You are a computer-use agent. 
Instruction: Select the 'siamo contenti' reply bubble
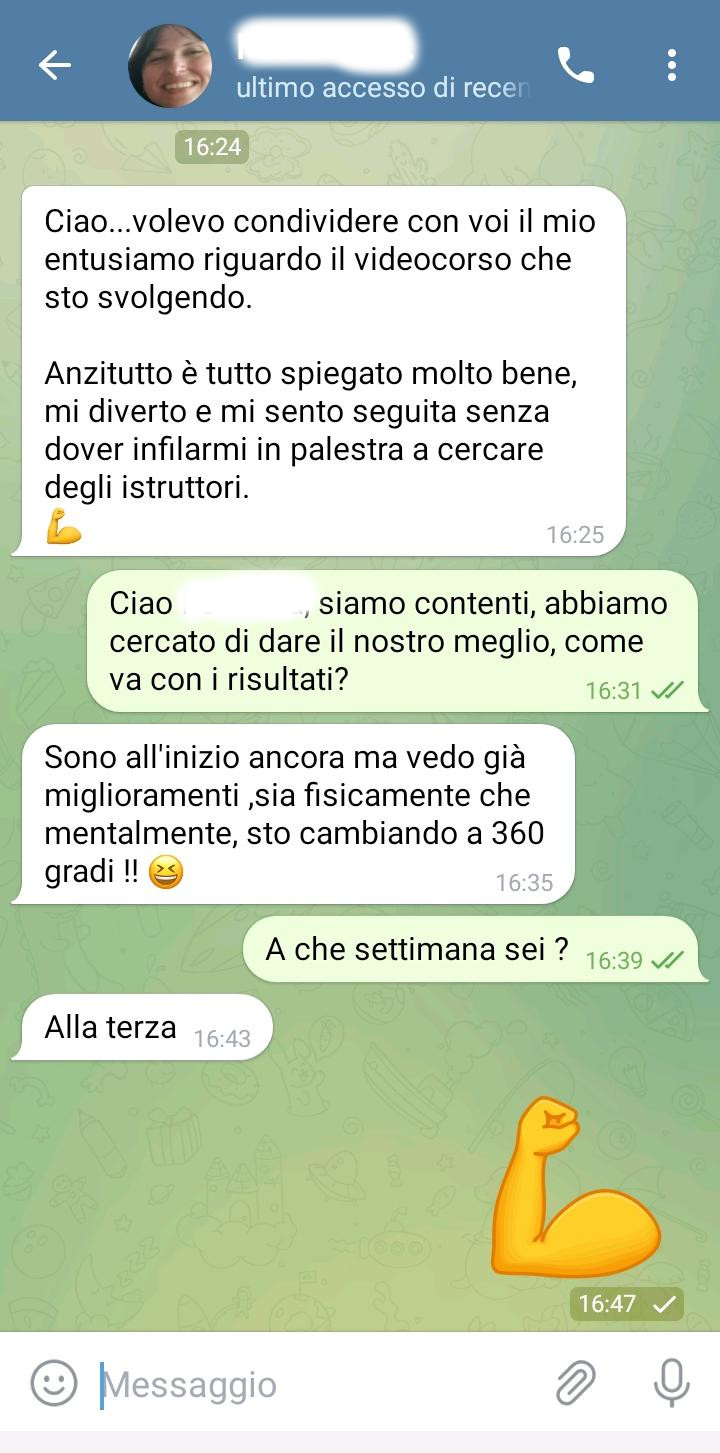point(392,641)
